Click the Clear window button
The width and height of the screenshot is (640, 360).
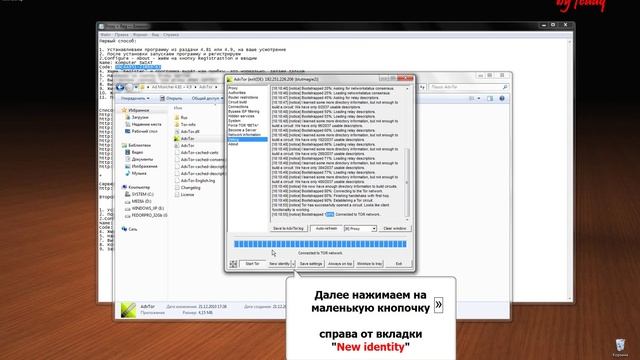395,229
